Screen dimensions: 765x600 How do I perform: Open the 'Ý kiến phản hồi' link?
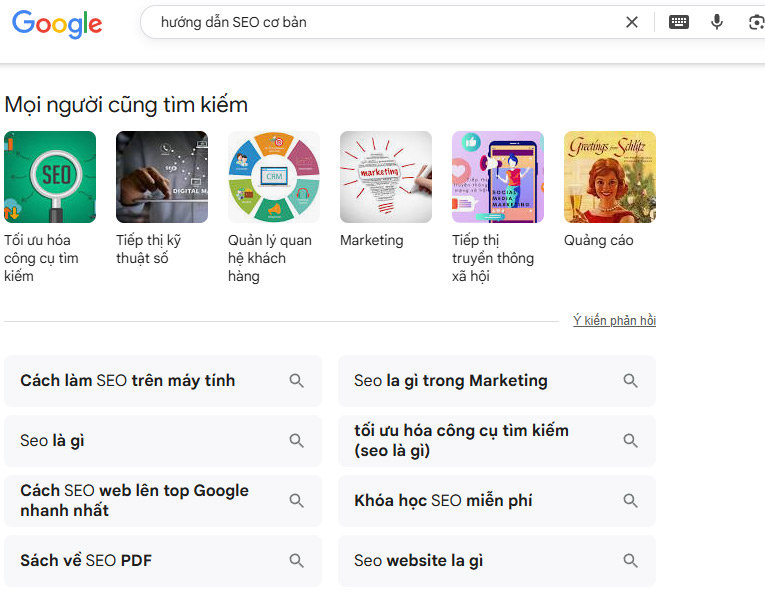(x=614, y=320)
